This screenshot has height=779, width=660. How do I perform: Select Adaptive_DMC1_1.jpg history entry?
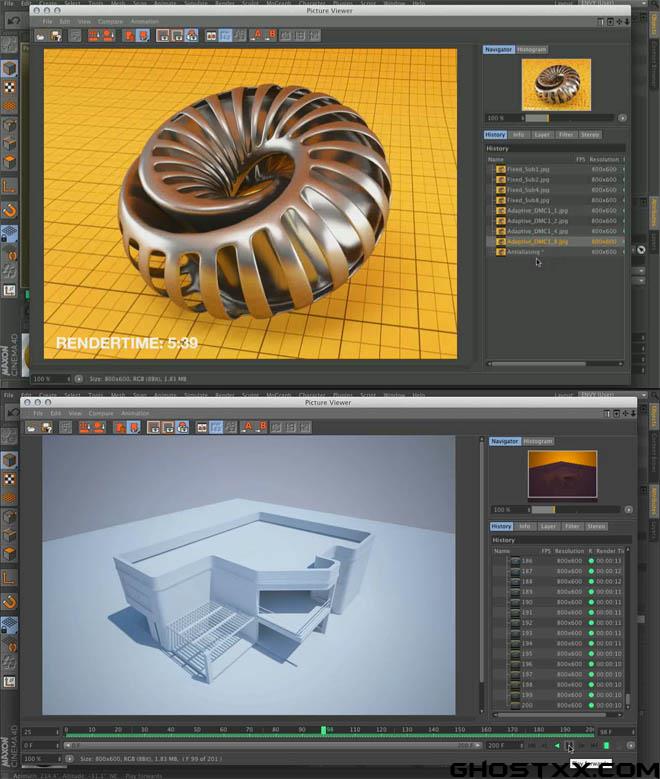(556, 211)
